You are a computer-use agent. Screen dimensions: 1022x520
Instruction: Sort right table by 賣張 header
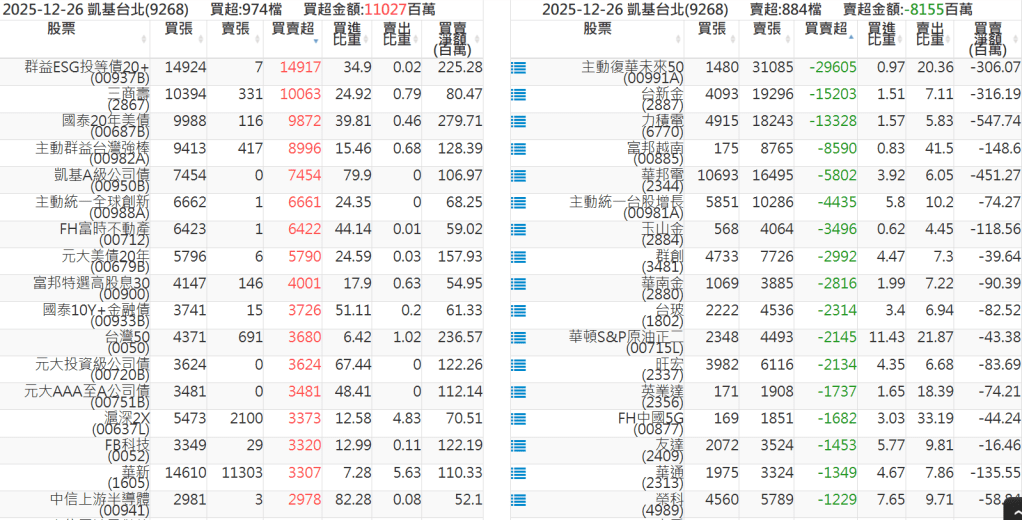click(x=767, y=29)
